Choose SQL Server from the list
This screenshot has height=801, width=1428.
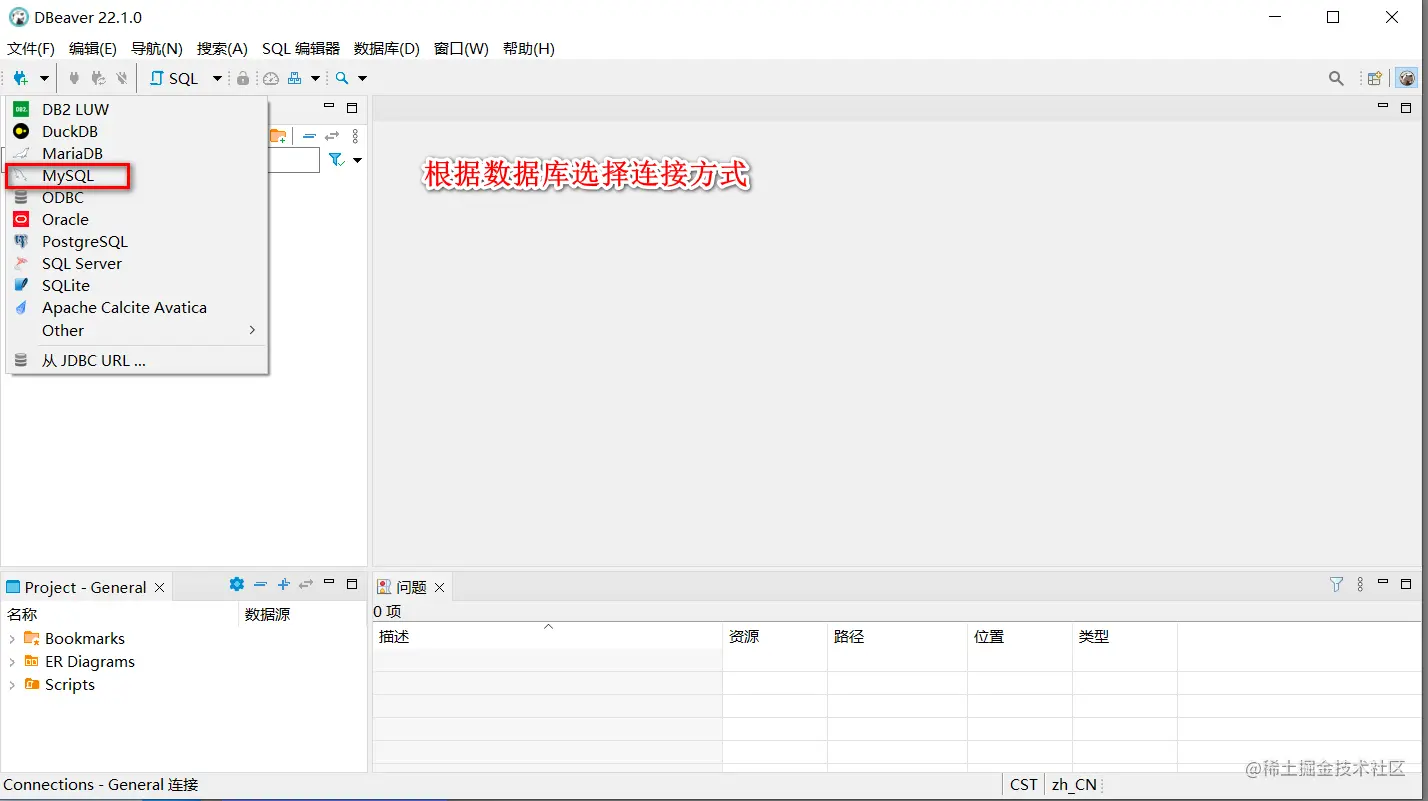pyautogui.click(x=137, y=263)
